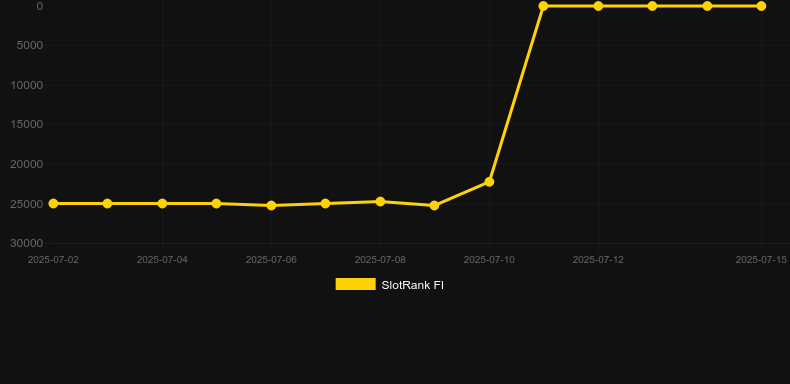Click the 15000 y-axis label
This screenshot has height=384, width=790.
27,124
